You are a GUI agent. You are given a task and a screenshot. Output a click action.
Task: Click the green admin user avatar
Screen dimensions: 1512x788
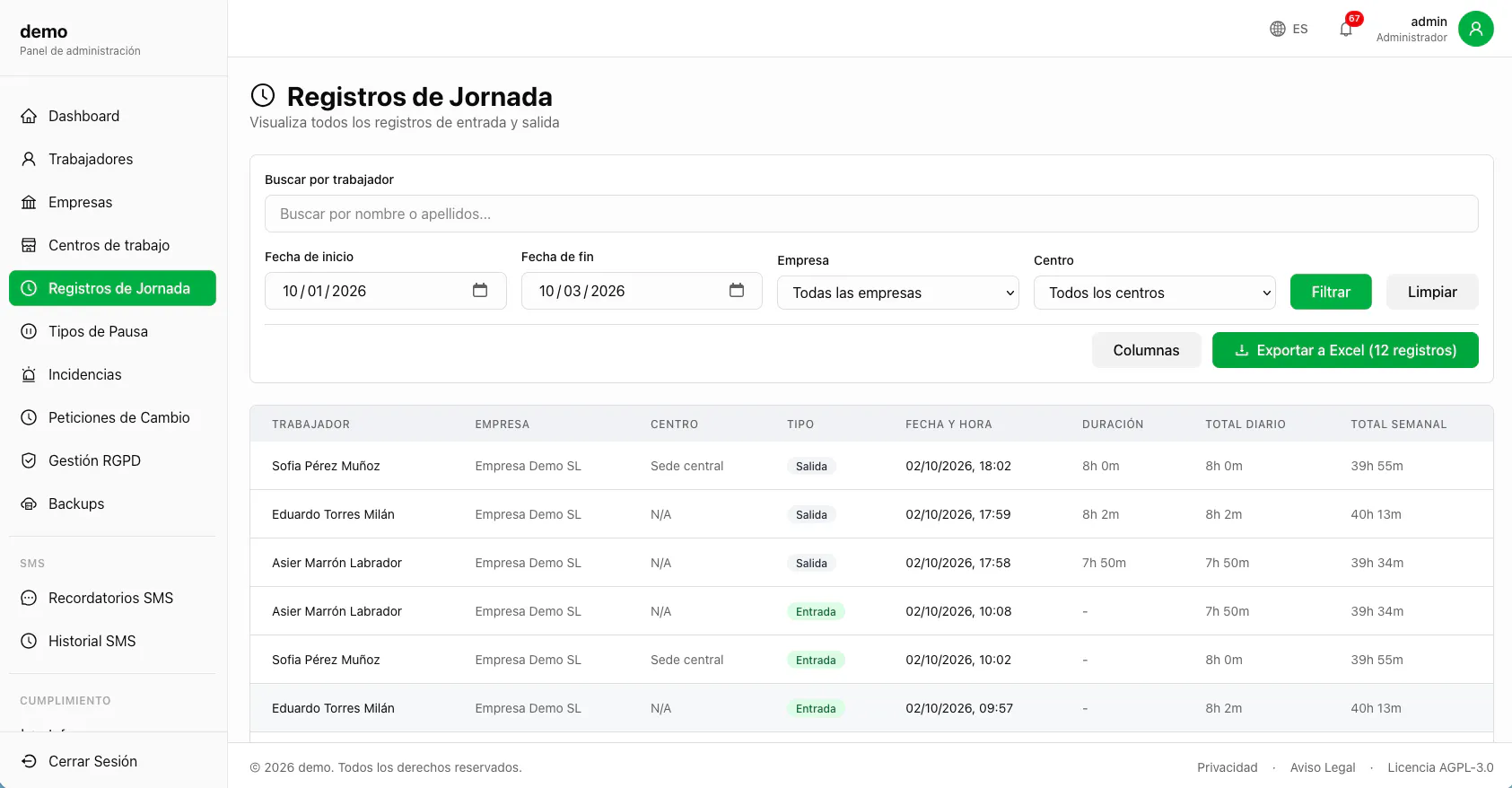[1475, 29]
